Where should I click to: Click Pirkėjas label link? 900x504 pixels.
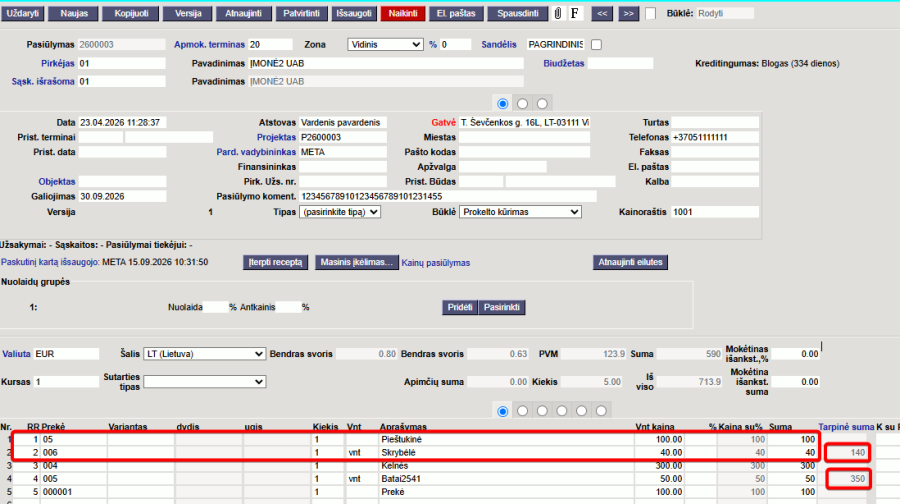coord(57,63)
